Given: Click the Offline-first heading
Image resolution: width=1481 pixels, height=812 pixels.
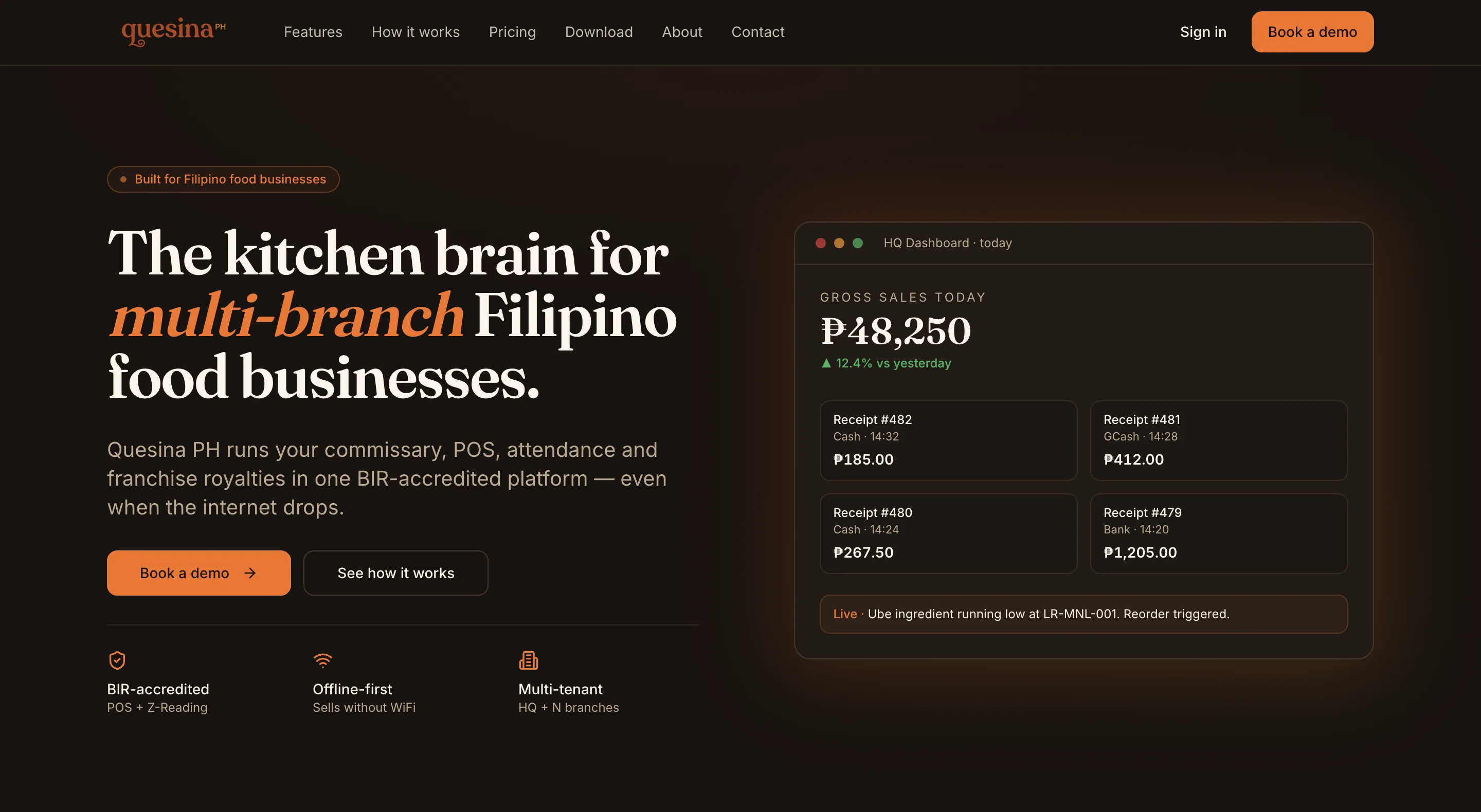Looking at the screenshot, I should [352, 689].
